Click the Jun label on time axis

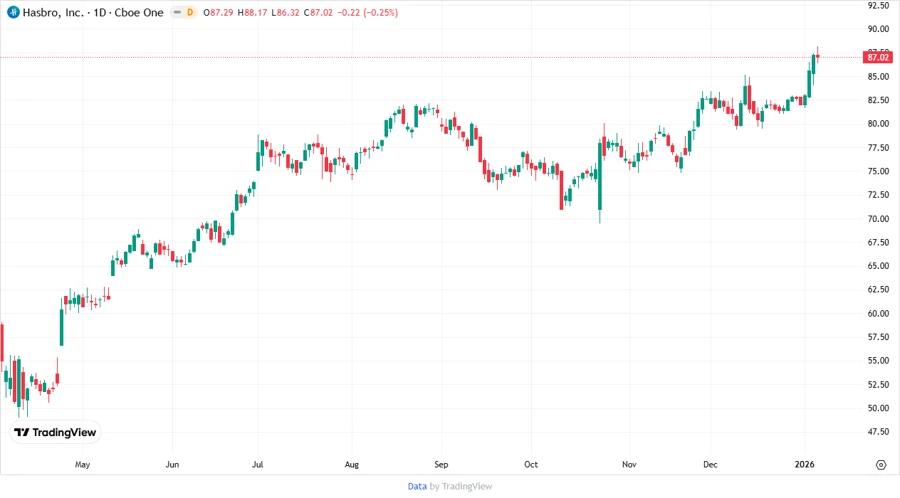point(172,464)
